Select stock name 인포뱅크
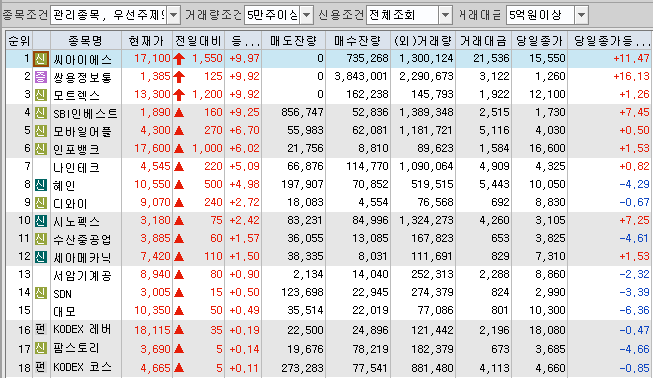The image size is (653, 378). click(x=77, y=149)
